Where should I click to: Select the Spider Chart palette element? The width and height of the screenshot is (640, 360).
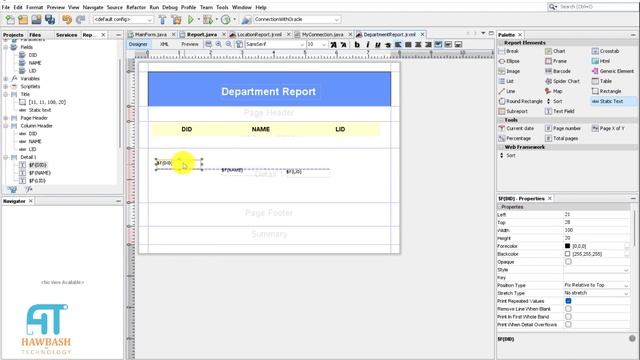coord(562,81)
